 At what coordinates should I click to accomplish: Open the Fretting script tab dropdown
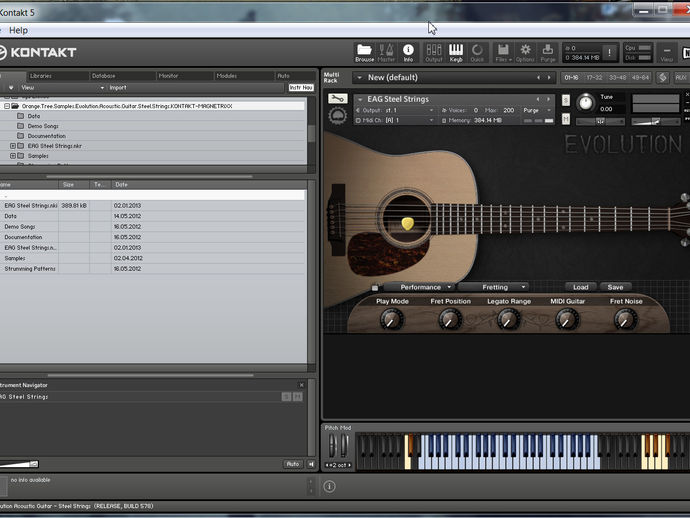click(x=493, y=287)
